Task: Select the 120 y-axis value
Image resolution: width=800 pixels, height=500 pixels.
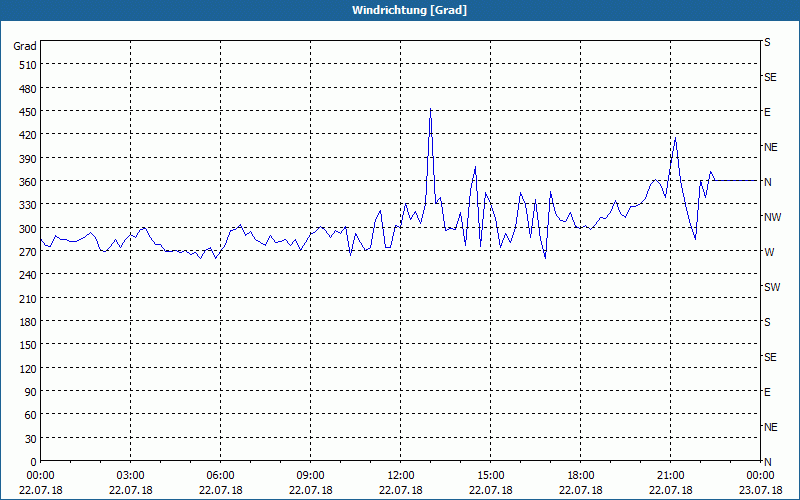Action: point(28,368)
